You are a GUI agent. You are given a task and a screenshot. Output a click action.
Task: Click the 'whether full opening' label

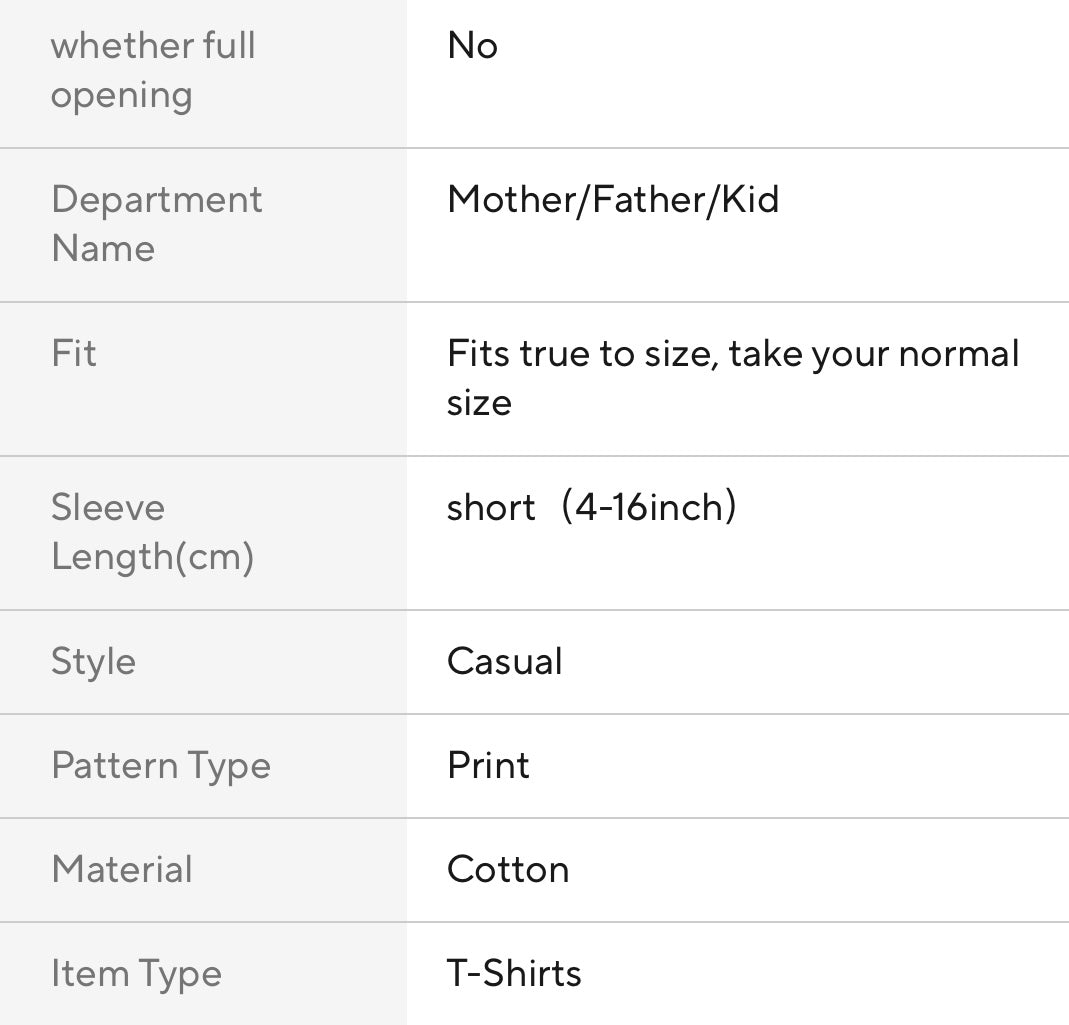[x=153, y=70]
